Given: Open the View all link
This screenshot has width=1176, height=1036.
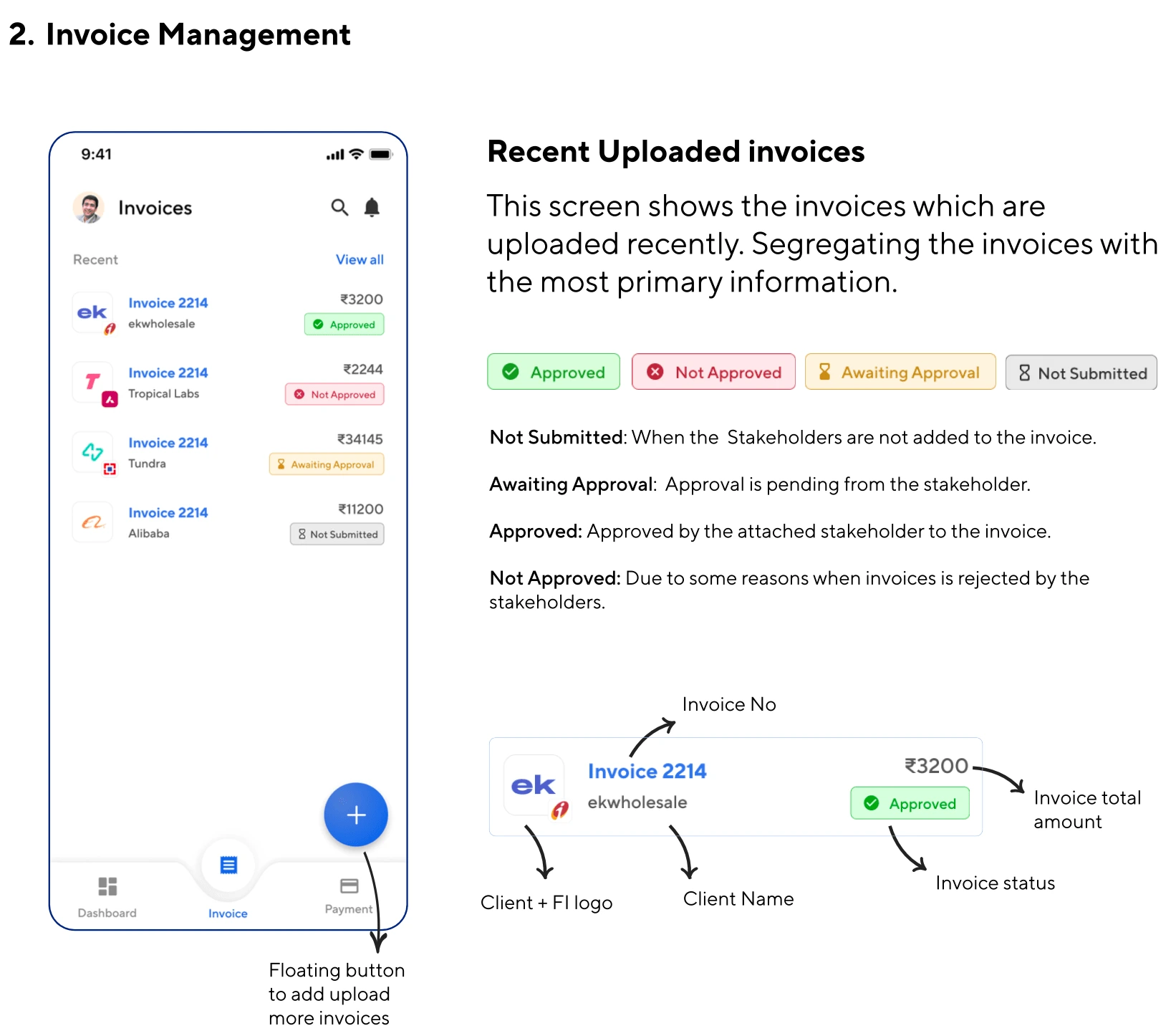Looking at the screenshot, I should (360, 259).
